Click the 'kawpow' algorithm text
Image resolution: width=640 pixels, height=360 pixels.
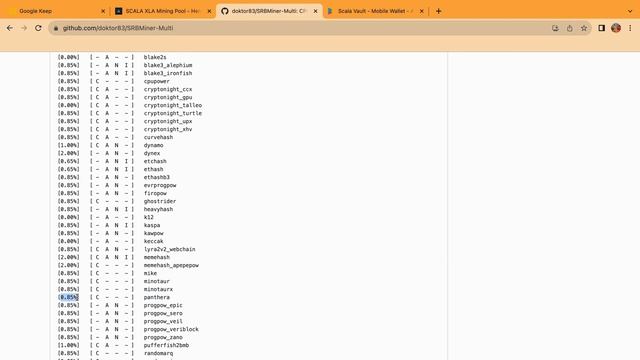pos(153,233)
